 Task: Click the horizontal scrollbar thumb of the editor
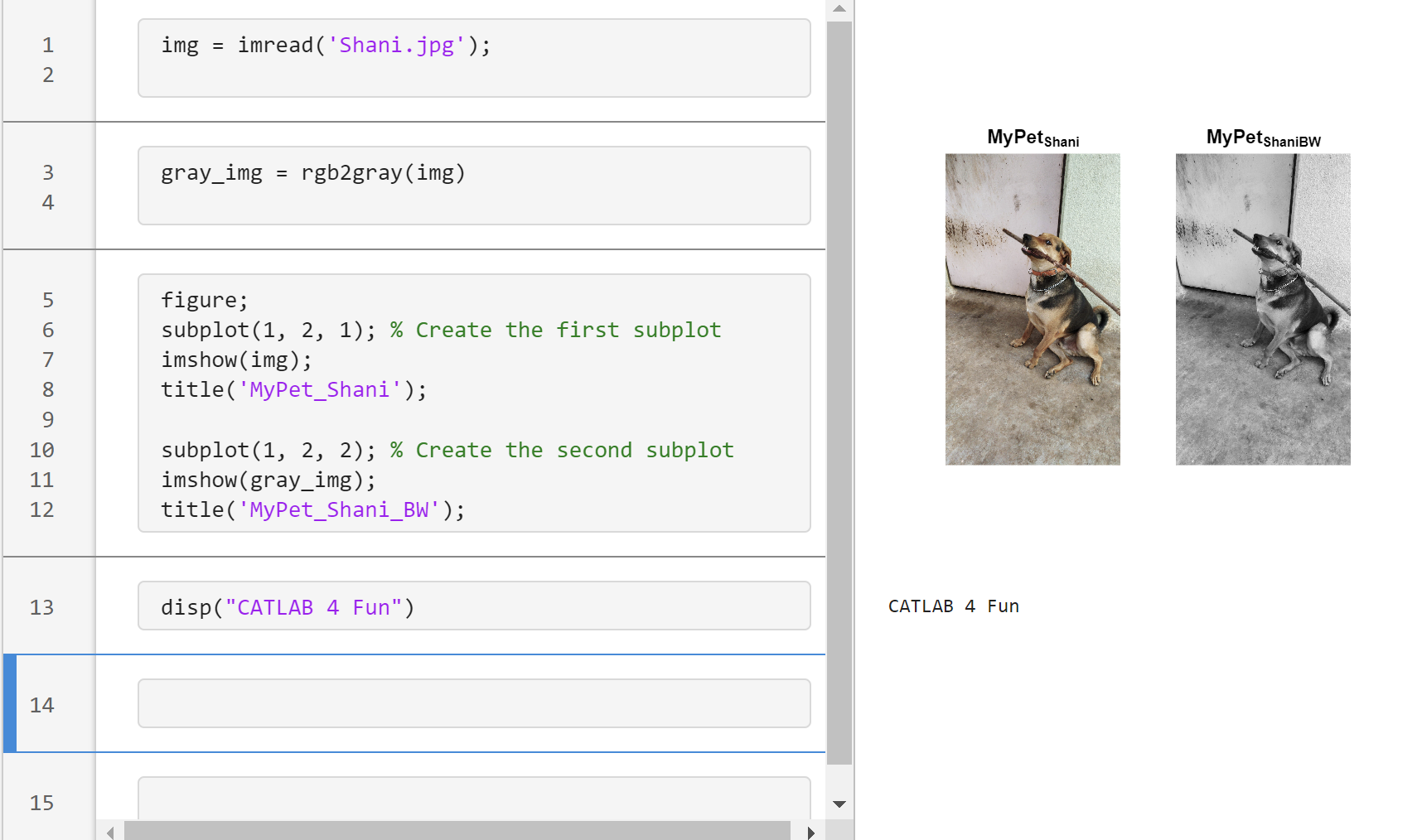457,831
